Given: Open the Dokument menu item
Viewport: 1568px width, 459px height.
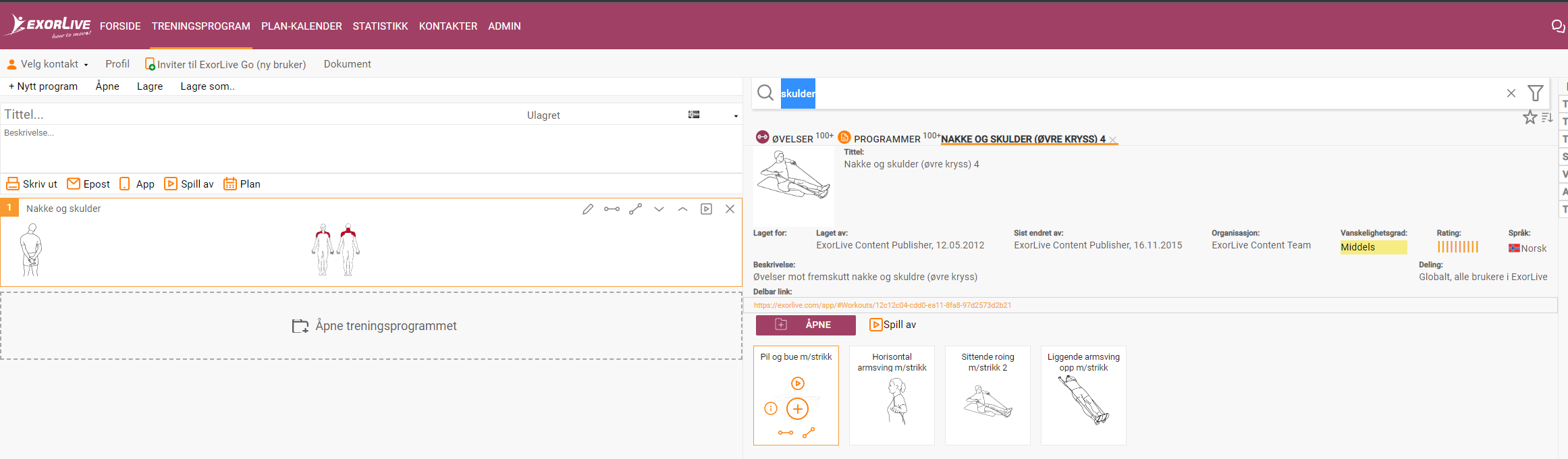Looking at the screenshot, I should (x=348, y=64).
